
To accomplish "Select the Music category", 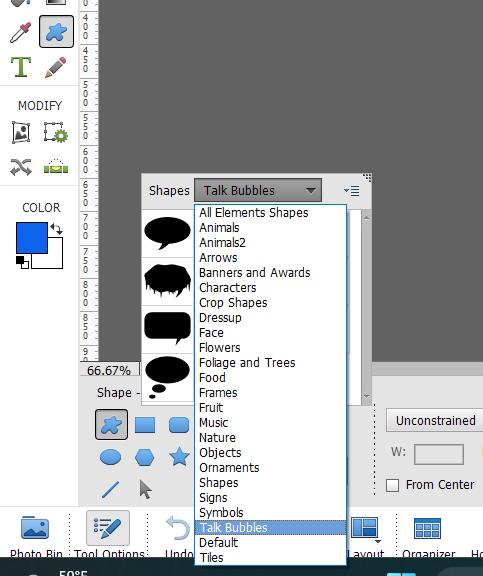I will (x=270, y=423).
